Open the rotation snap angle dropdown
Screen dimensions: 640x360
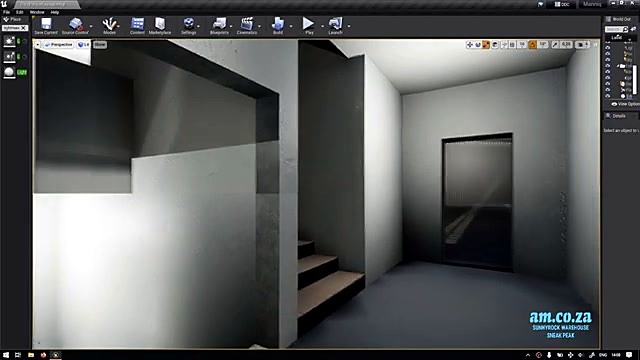tap(543, 44)
